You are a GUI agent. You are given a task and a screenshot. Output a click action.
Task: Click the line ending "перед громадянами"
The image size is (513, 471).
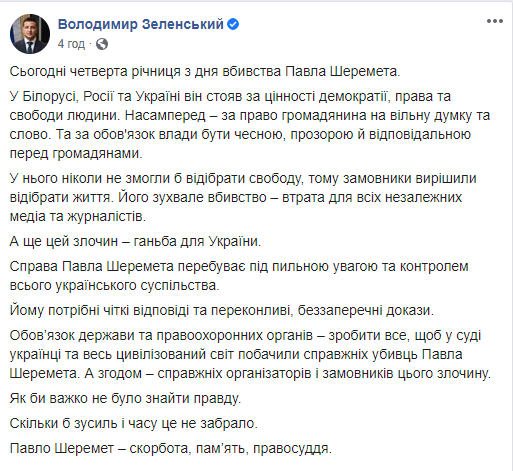click(76, 153)
